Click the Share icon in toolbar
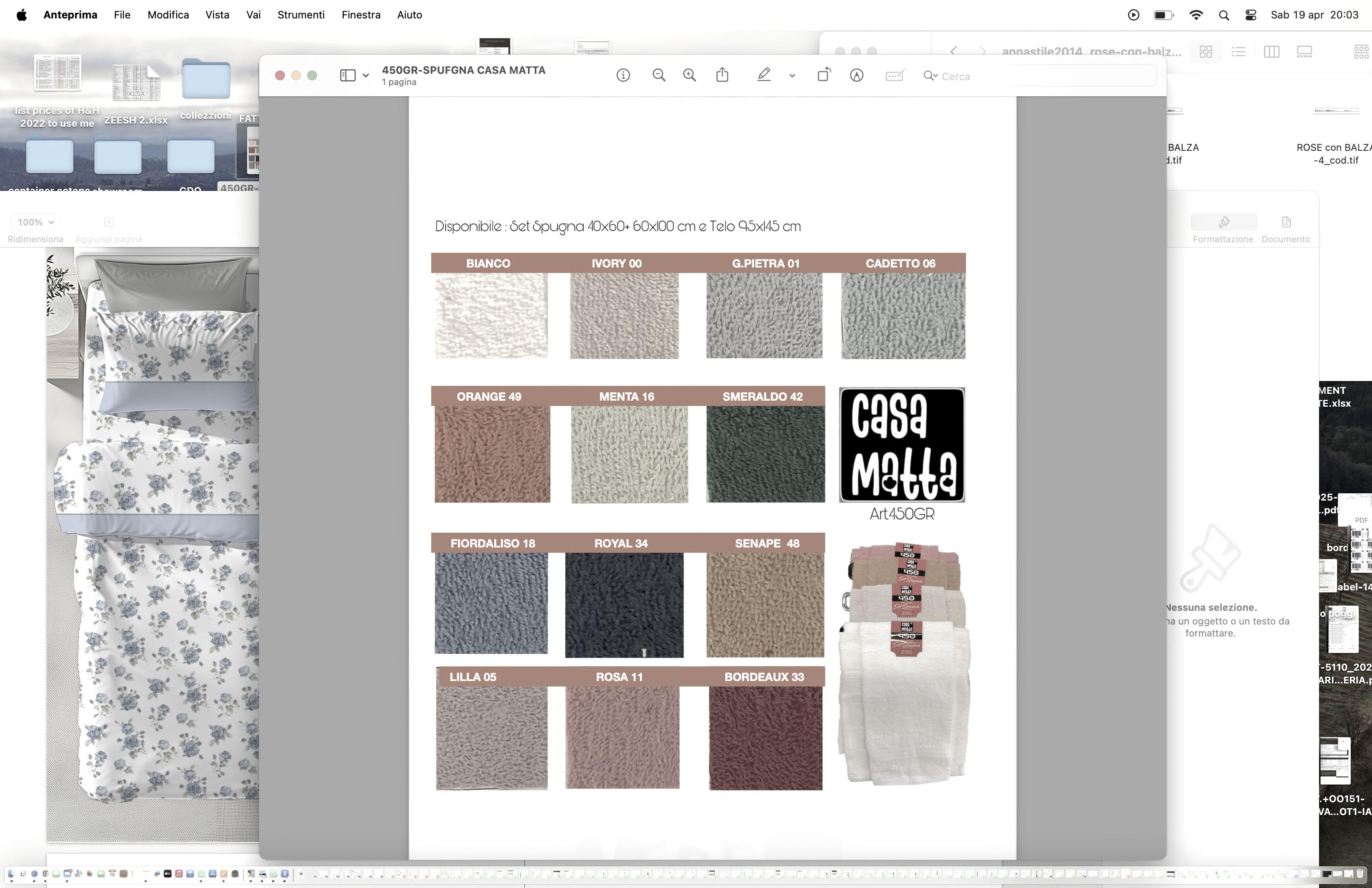Image resolution: width=1372 pixels, height=888 pixels. [x=722, y=75]
